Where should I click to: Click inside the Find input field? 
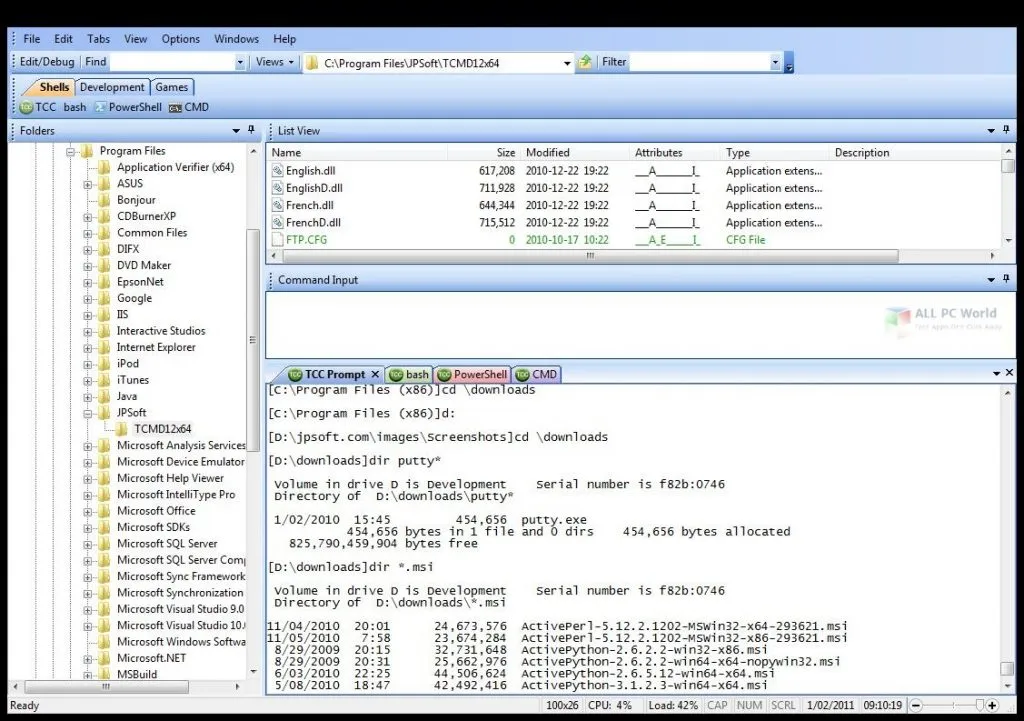coord(175,61)
